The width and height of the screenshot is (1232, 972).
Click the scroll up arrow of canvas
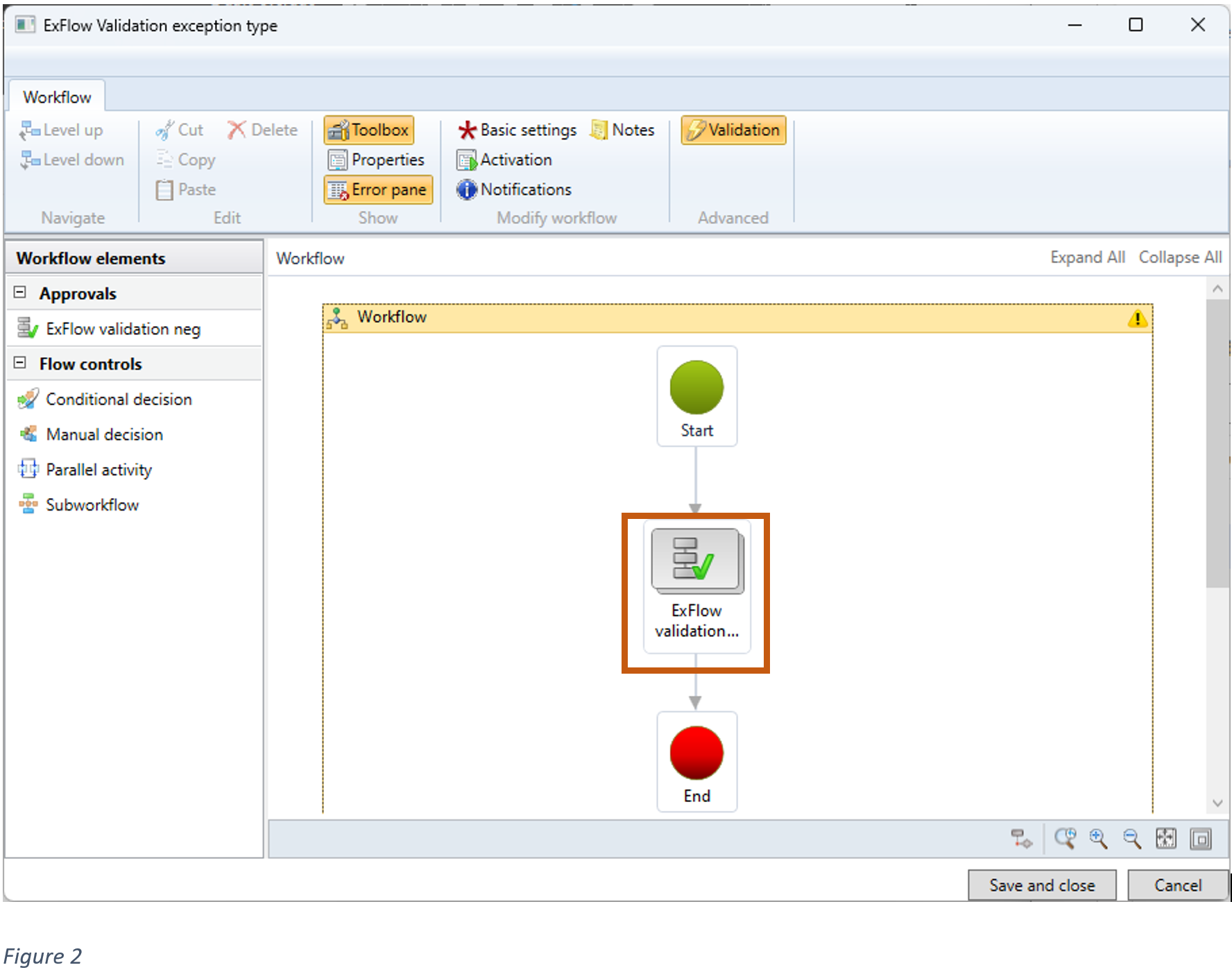(1217, 288)
